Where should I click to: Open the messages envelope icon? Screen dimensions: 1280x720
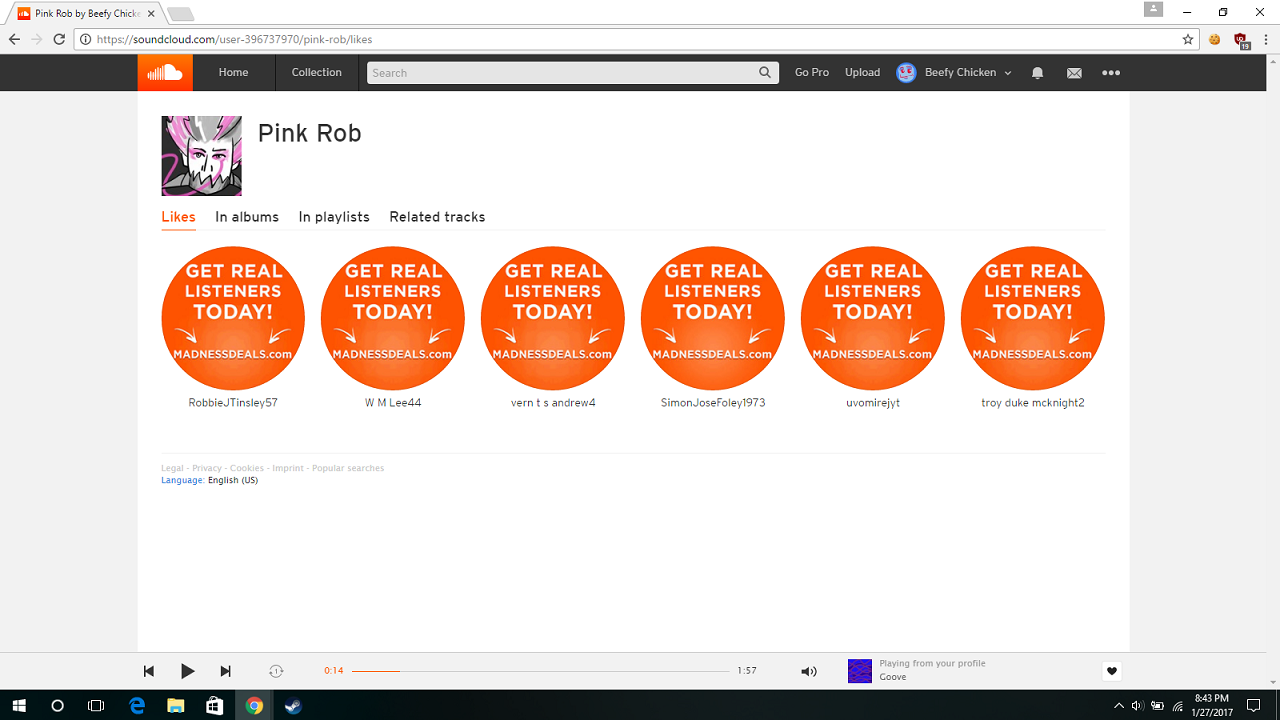[1074, 73]
